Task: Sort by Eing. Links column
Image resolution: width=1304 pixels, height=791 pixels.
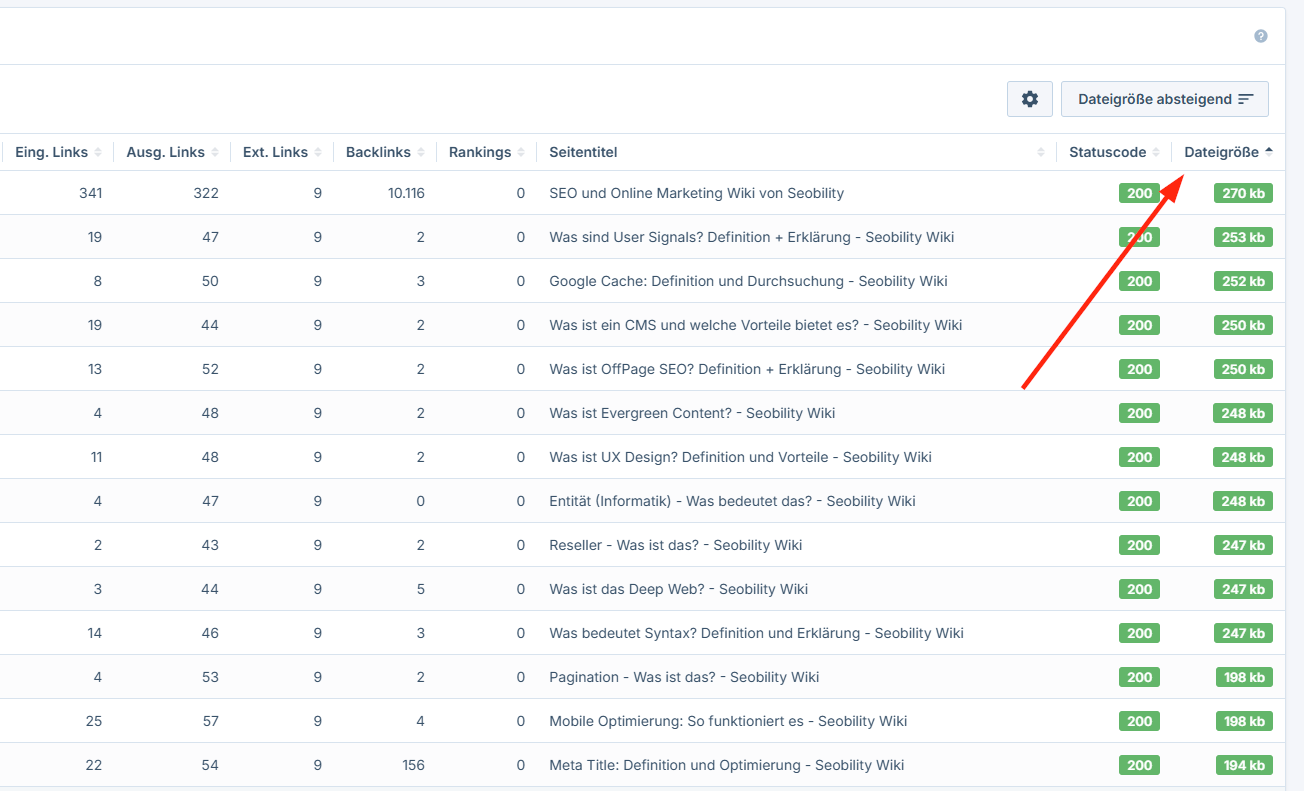Action: 58,152
